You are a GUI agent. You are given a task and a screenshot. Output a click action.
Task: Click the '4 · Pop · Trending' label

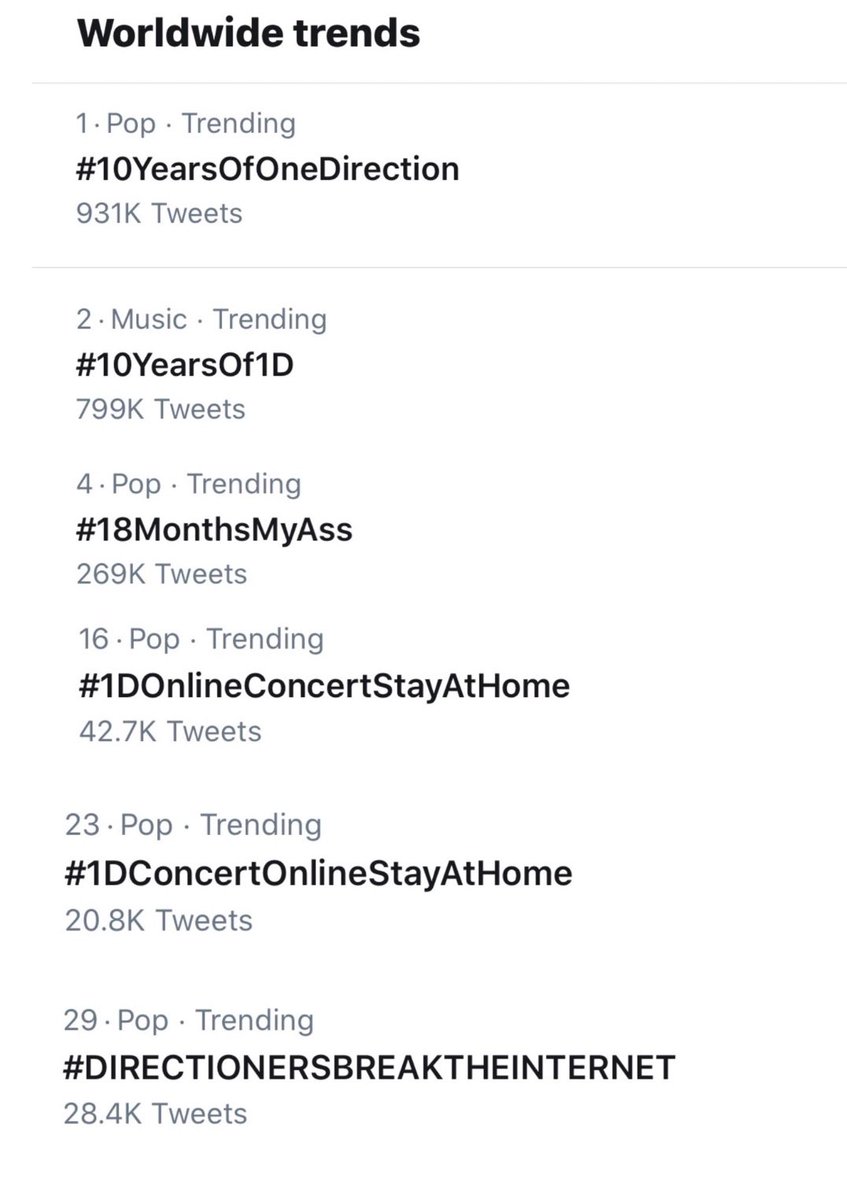(x=188, y=484)
